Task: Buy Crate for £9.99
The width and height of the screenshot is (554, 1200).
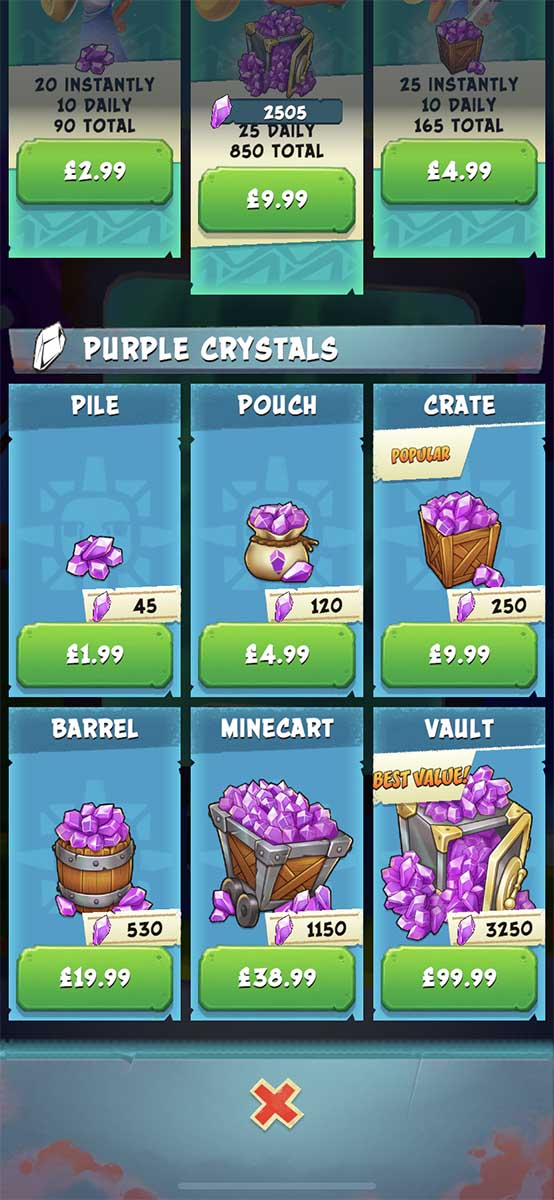Action: (459, 655)
